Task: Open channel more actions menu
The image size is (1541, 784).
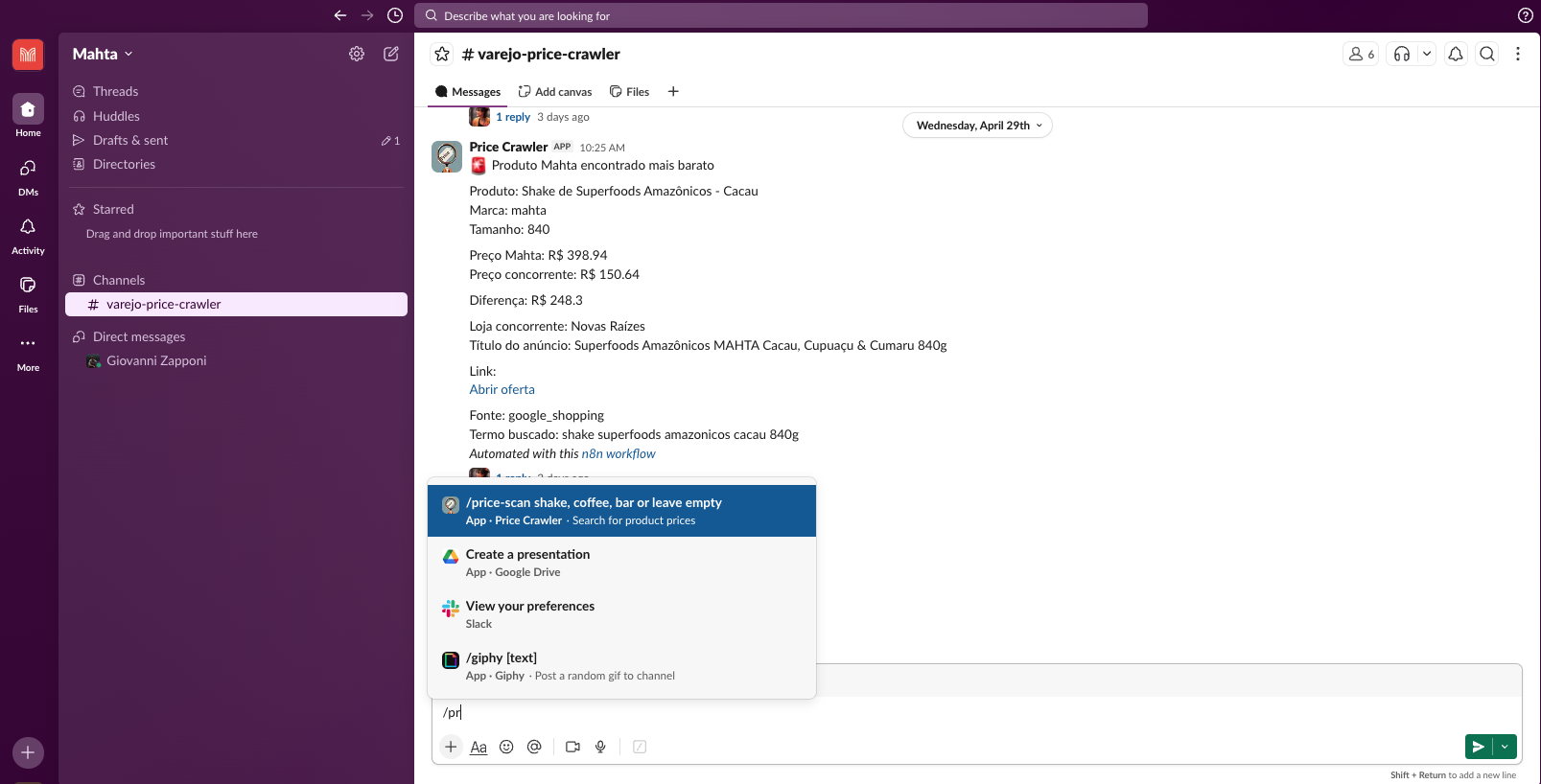Action: coord(1518,54)
